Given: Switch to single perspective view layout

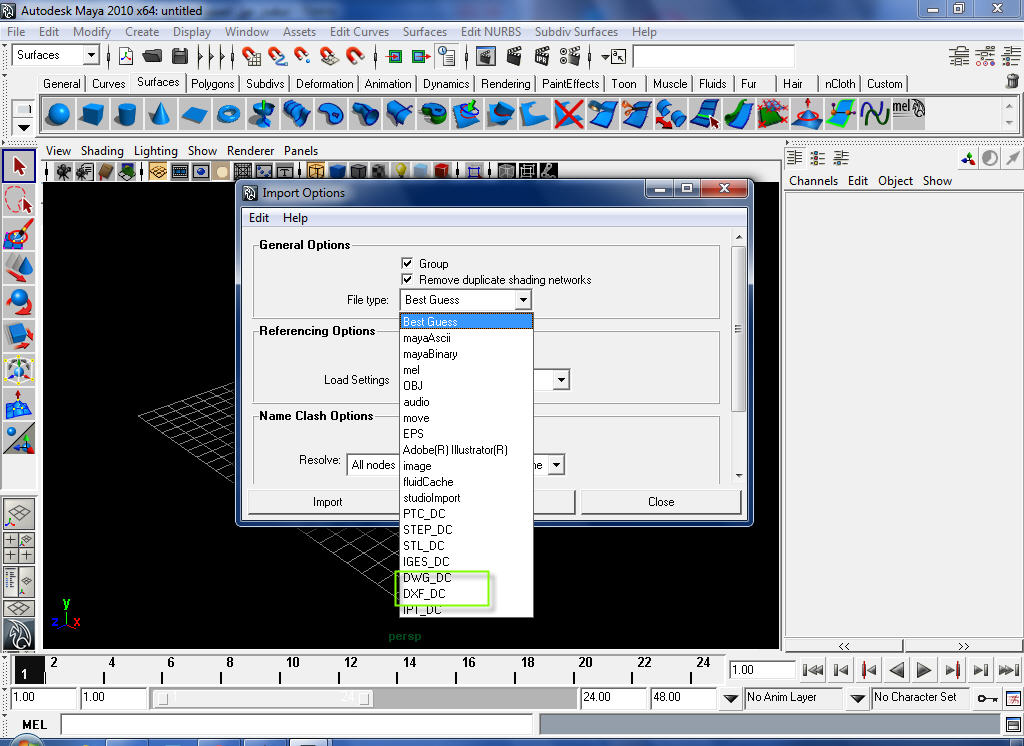Looking at the screenshot, I should point(19,514).
